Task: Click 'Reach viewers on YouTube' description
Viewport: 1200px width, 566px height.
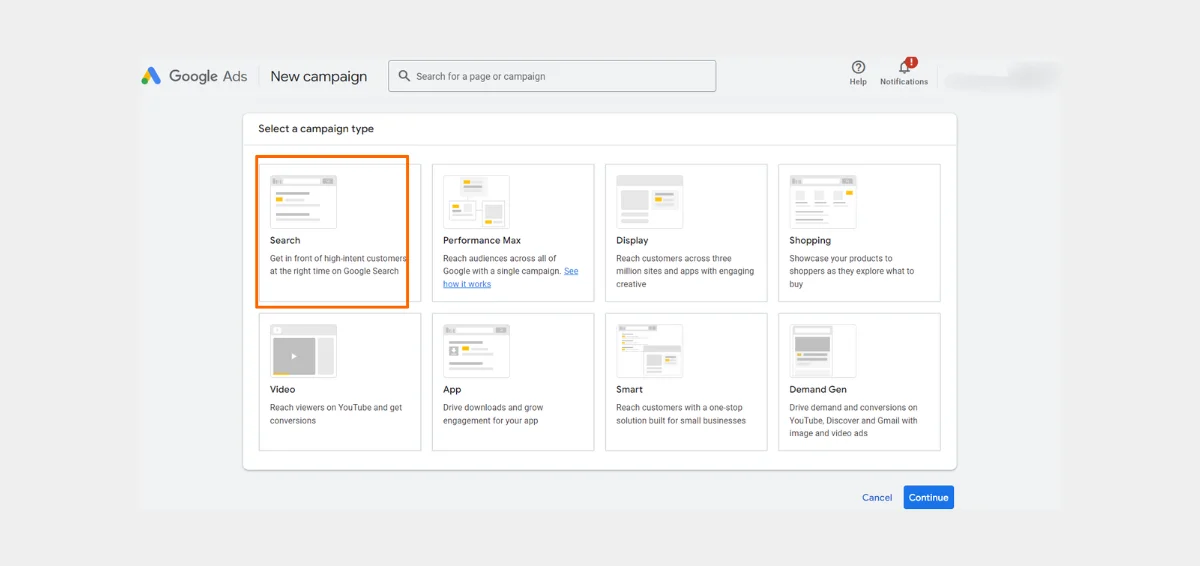Action: tap(336, 414)
